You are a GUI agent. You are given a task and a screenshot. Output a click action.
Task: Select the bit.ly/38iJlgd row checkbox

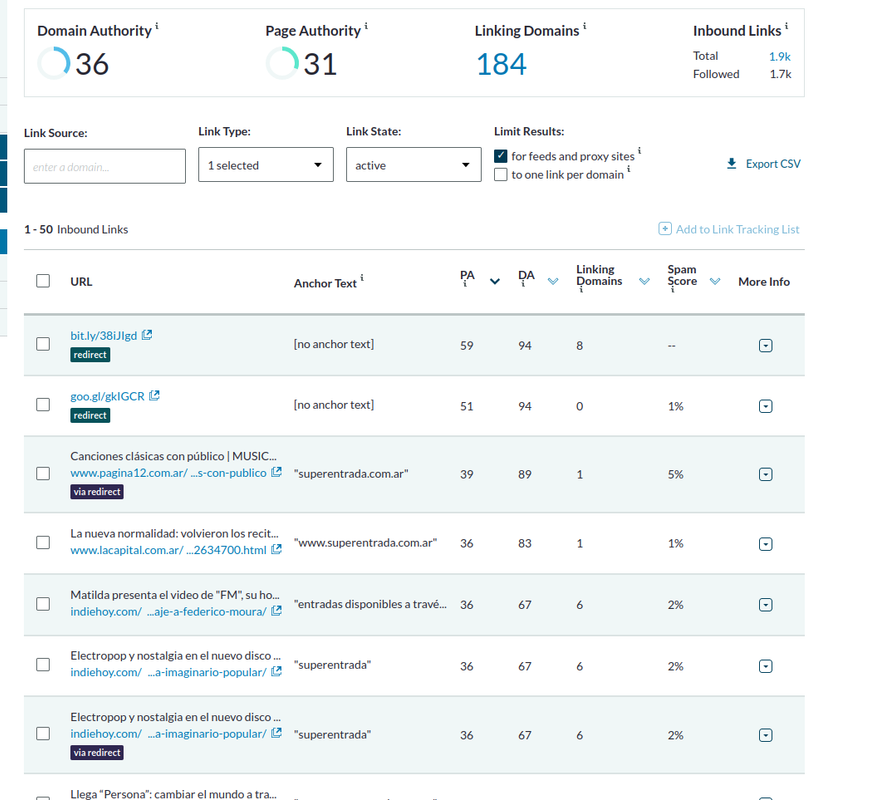click(x=43, y=344)
